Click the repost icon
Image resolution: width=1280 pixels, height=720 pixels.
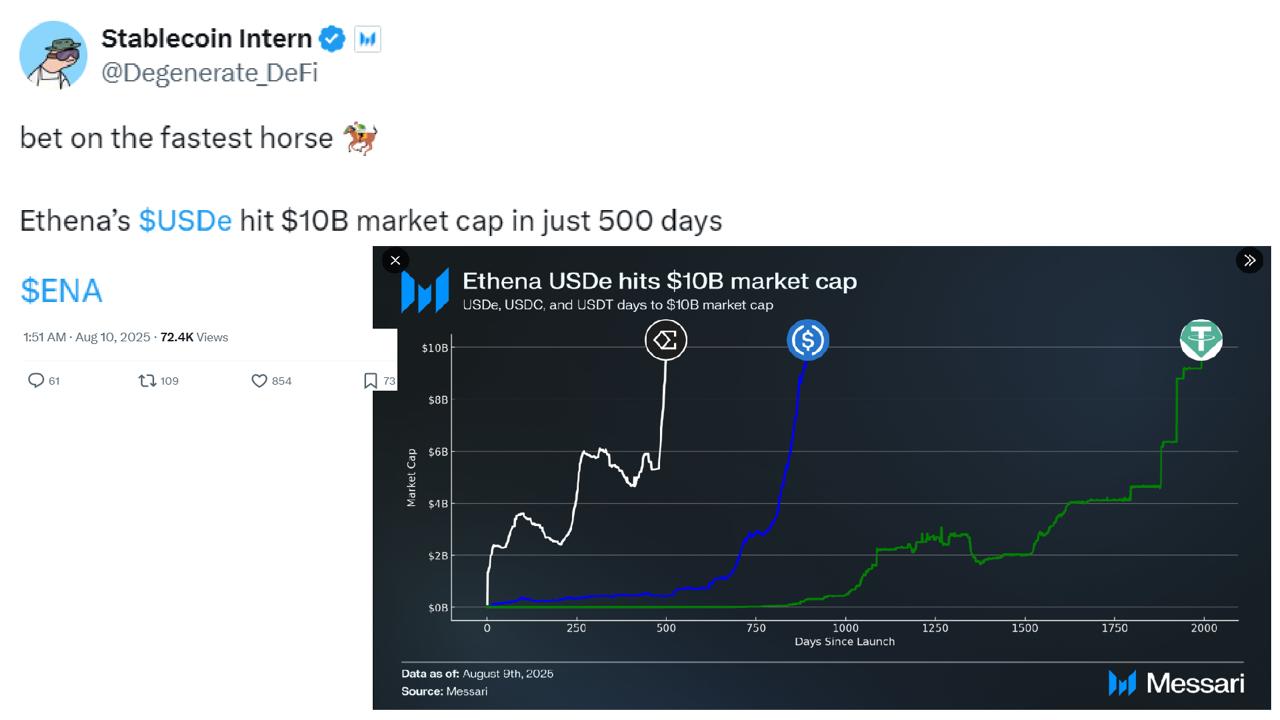tap(147, 380)
